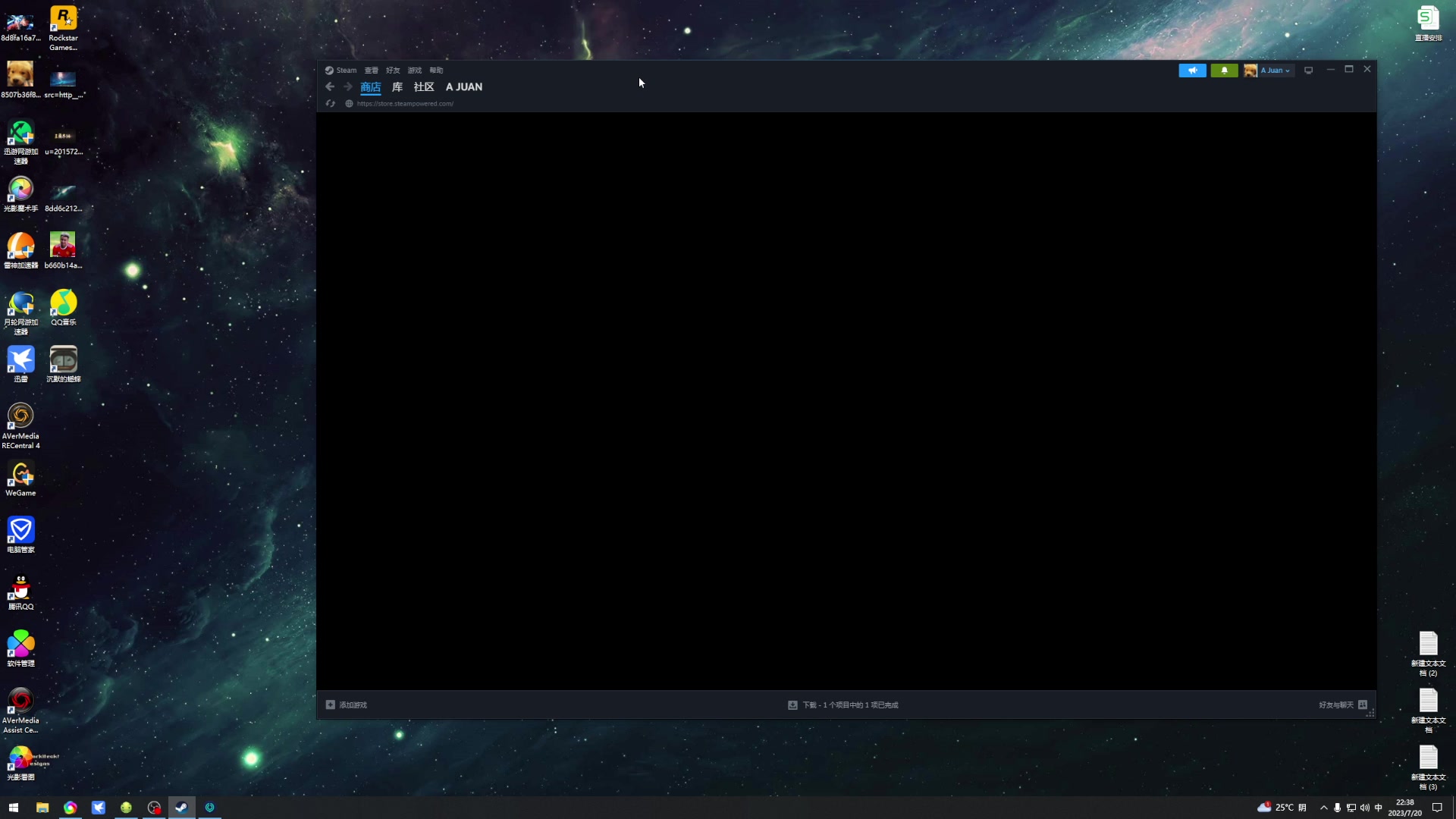Open 腾讯QQ desktop shortcut

click(20, 592)
